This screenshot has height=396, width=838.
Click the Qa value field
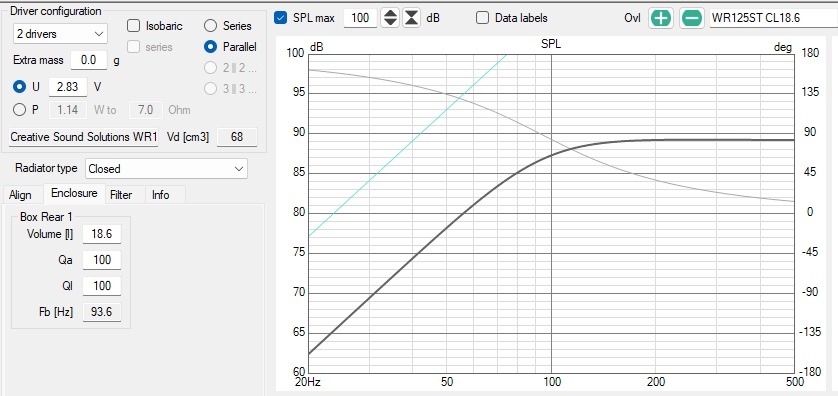click(x=102, y=260)
